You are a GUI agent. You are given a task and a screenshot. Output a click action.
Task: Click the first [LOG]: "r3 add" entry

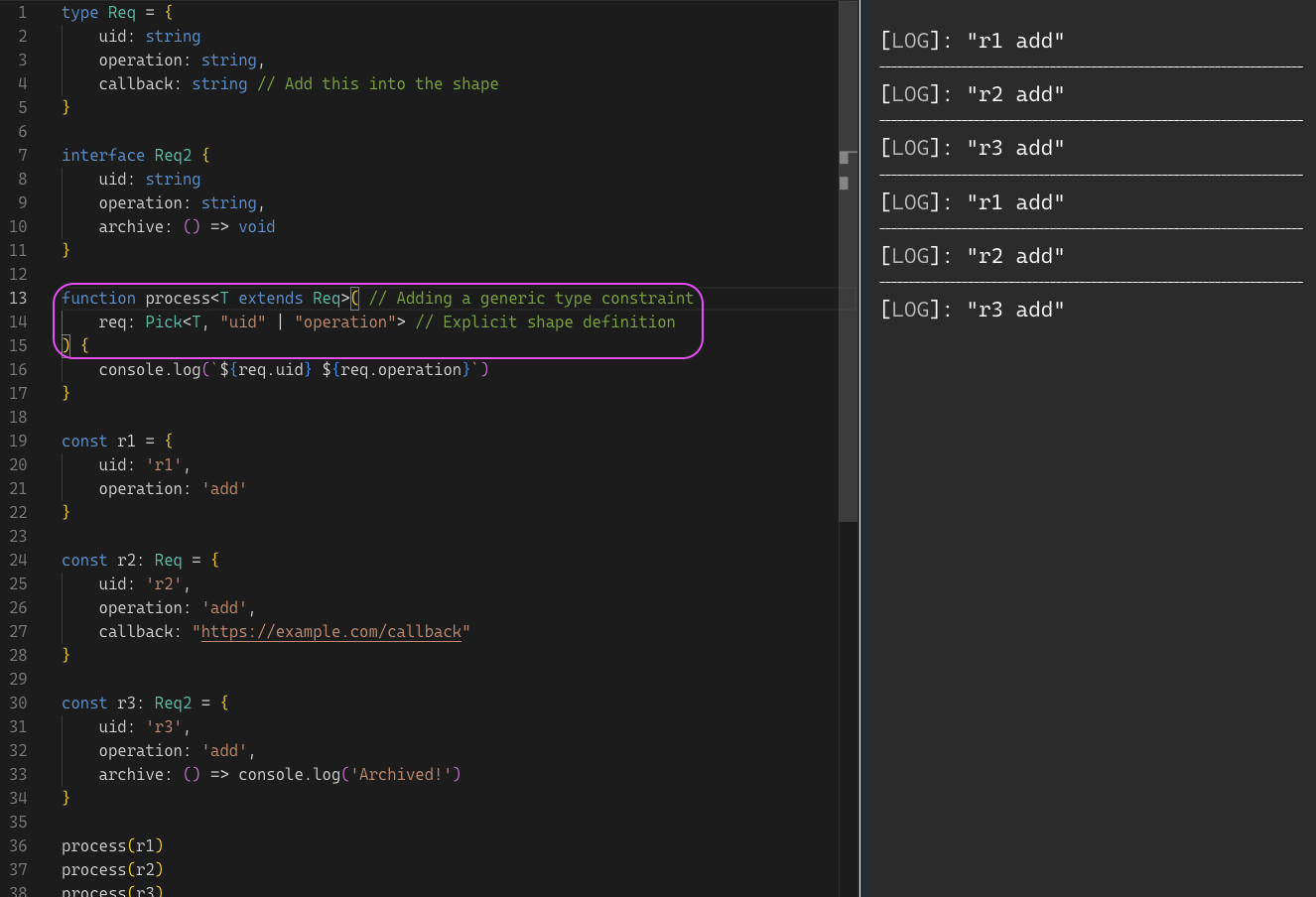tap(973, 148)
